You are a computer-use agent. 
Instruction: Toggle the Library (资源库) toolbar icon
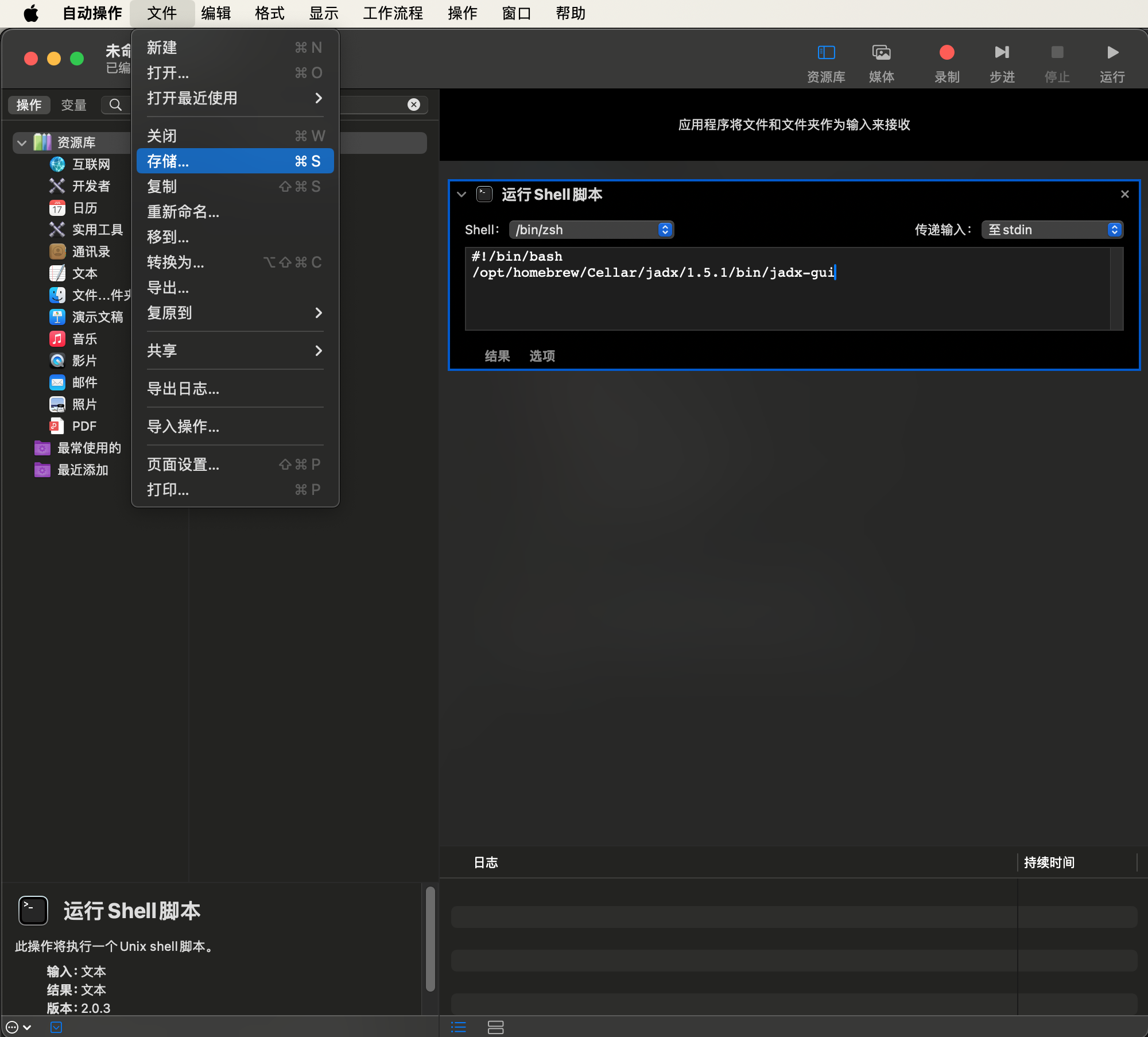(826, 53)
